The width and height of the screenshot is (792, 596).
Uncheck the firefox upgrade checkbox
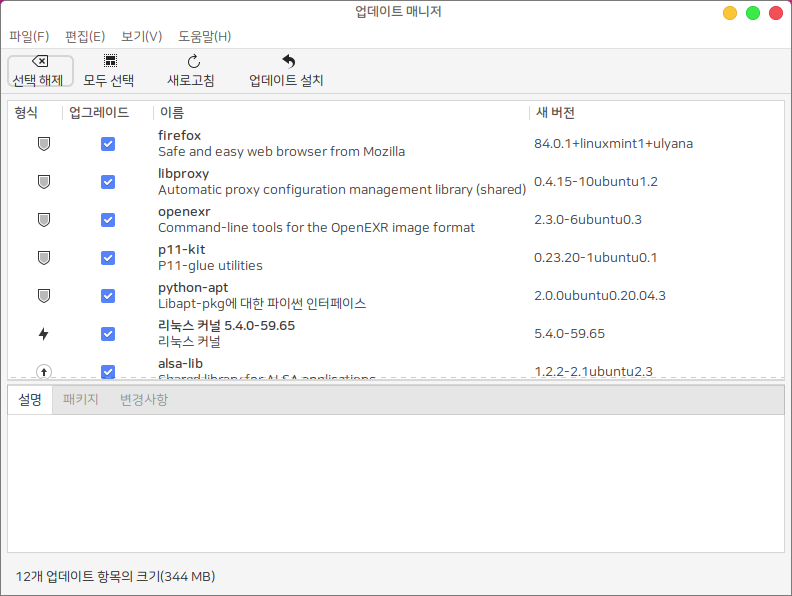(x=108, y=144)
